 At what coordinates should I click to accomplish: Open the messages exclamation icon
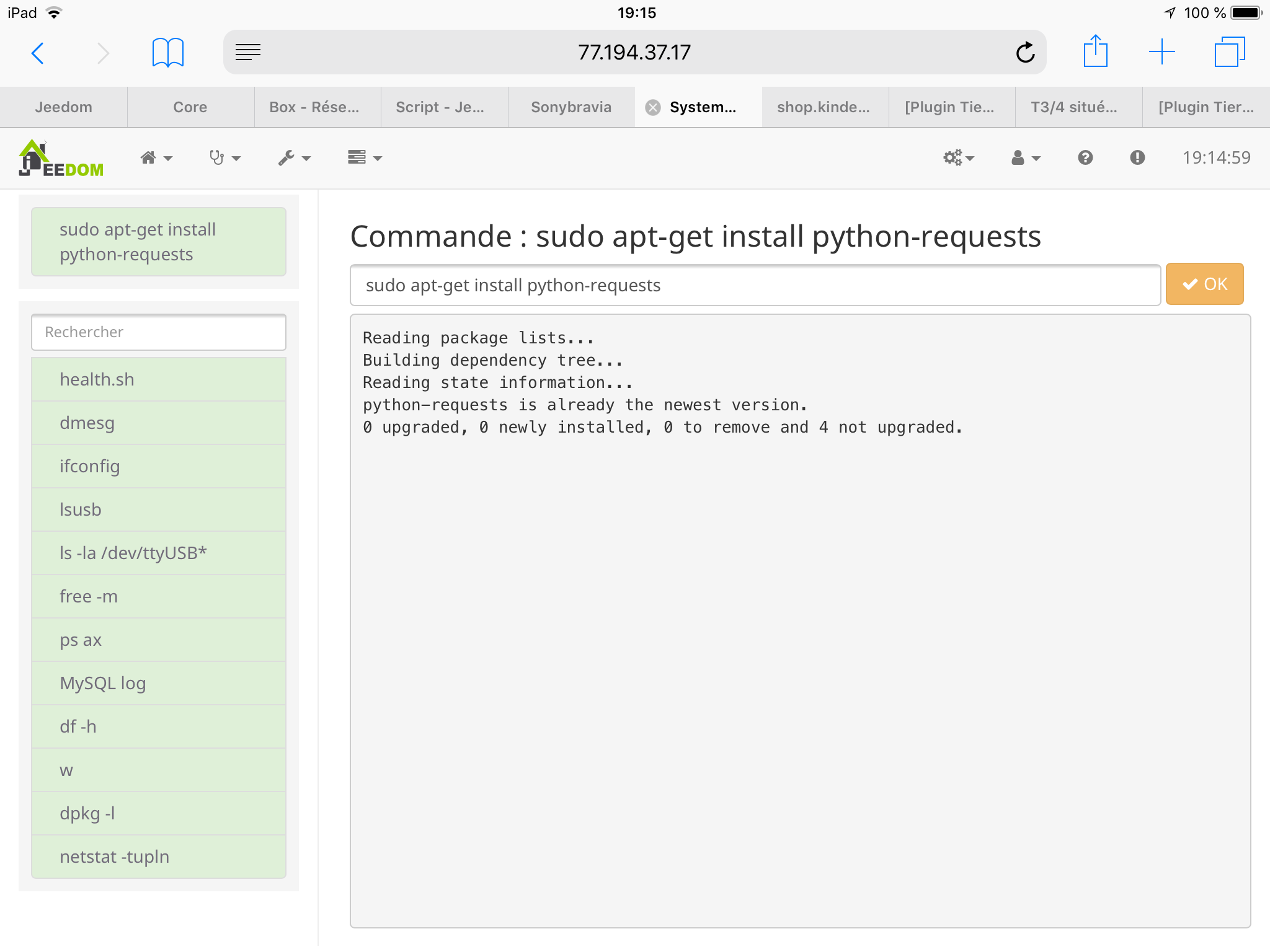(1137, 157)
